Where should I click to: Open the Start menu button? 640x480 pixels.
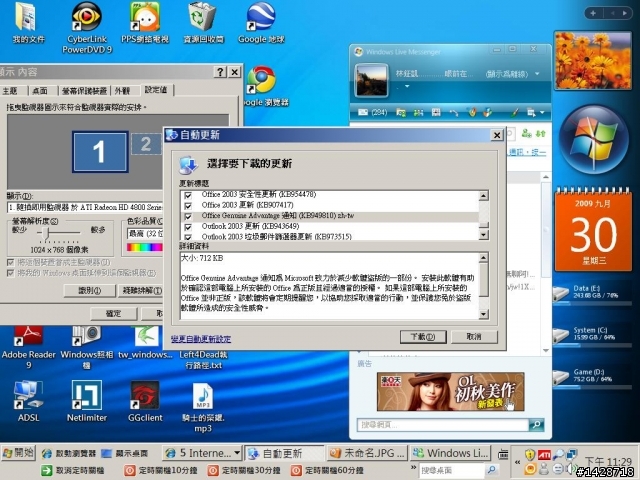pos(18,453)
